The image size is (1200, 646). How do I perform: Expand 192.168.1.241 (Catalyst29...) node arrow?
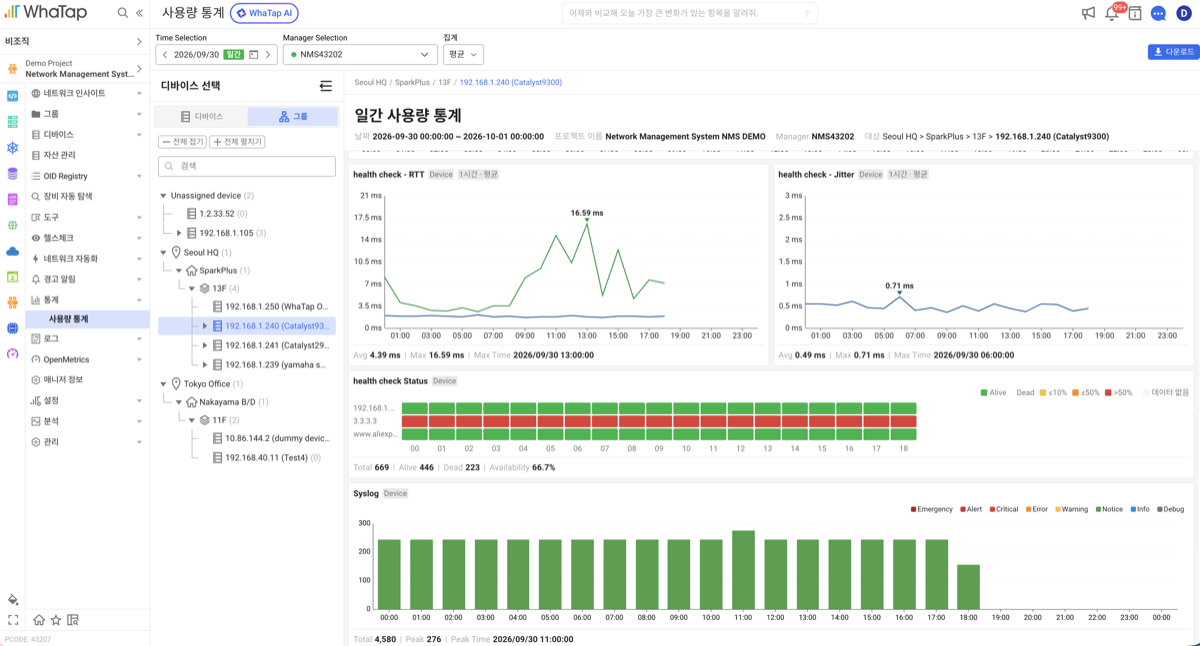tap(205, 345)
